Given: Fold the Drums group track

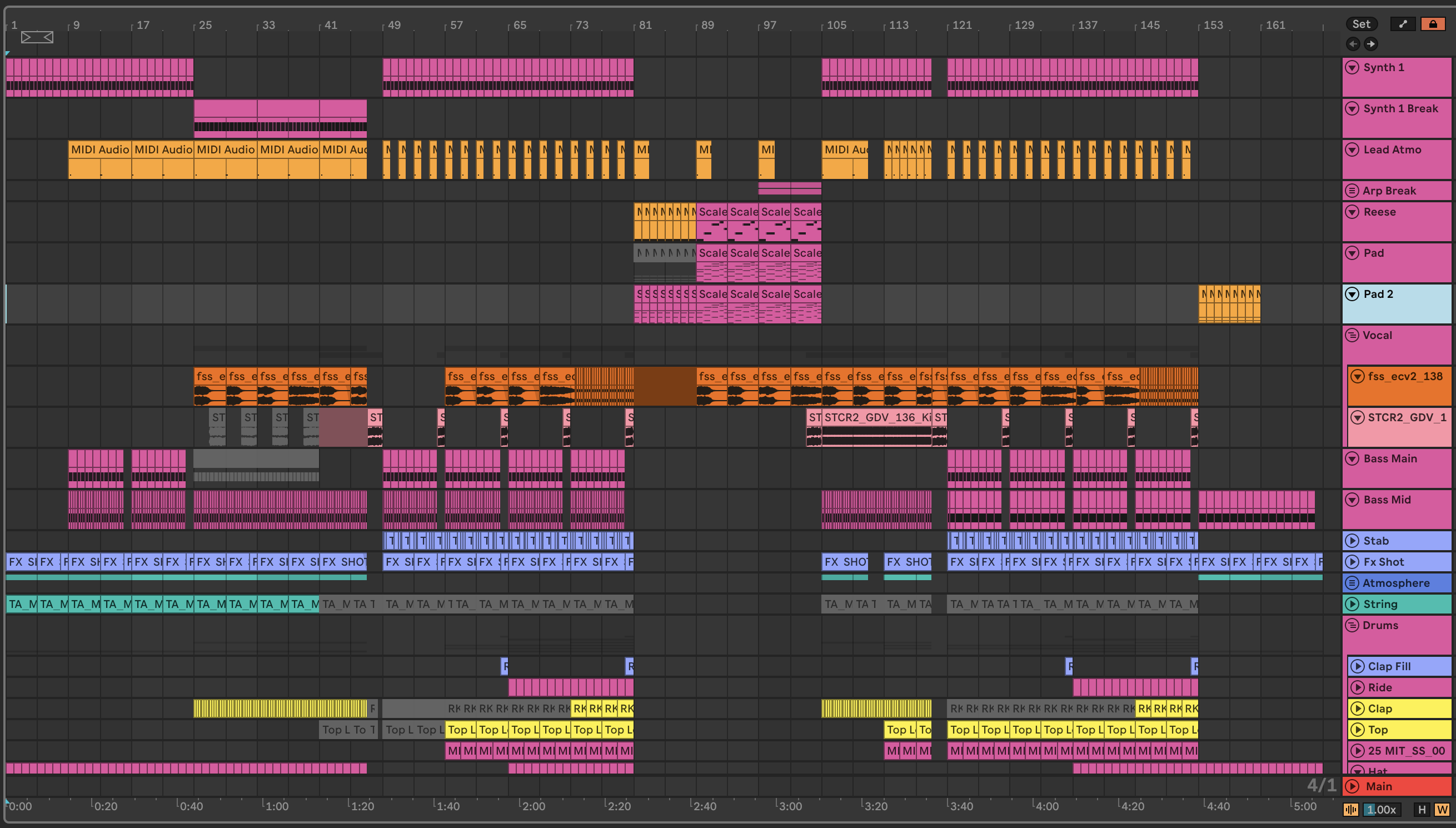Looking at the screenshot, I should 1352,625.
